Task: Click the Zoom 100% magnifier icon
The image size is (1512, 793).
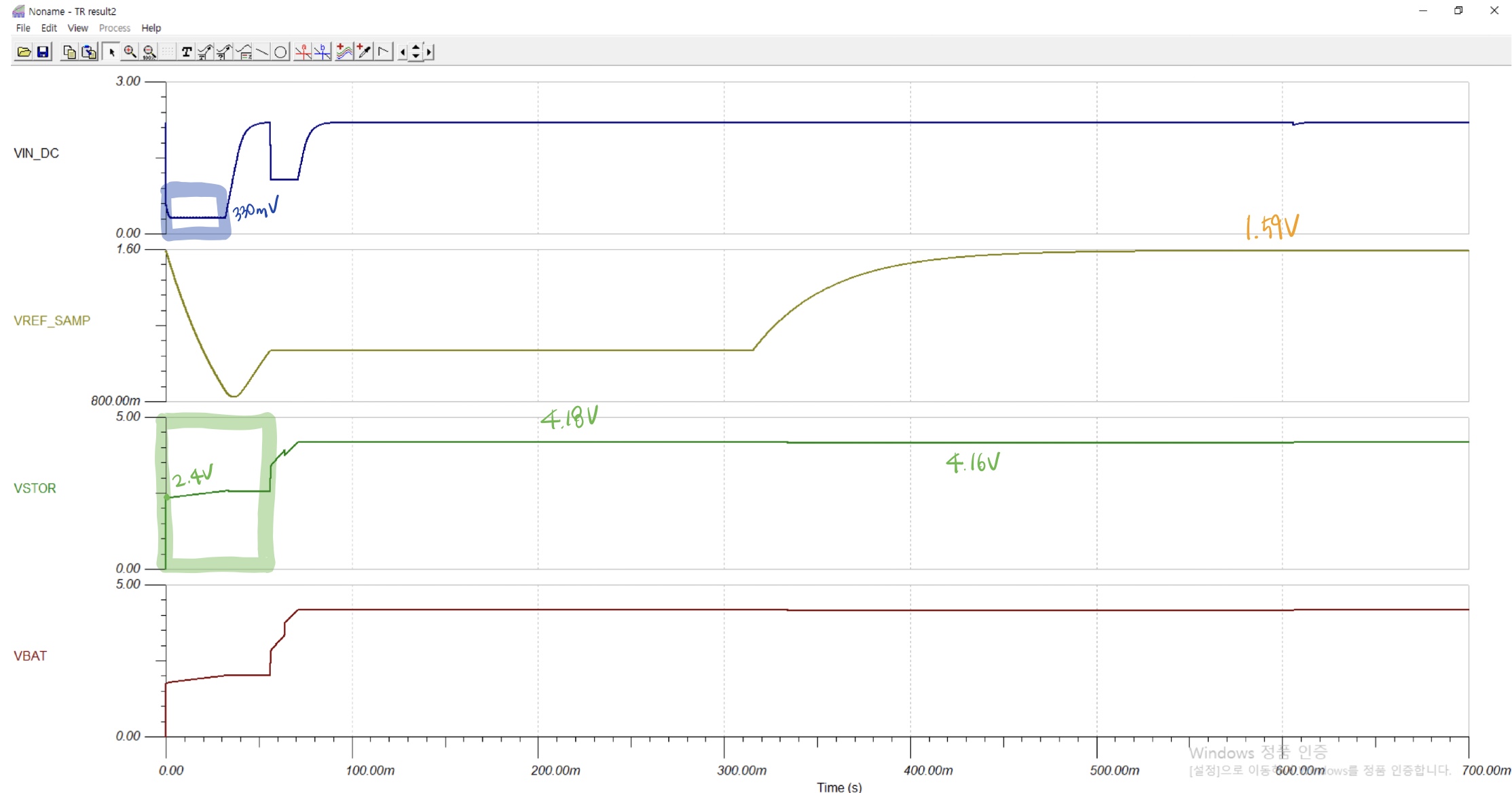Action: [149, 52]
